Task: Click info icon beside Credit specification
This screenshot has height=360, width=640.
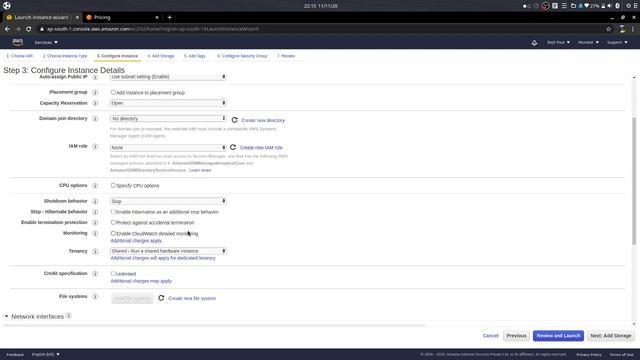Action: tap(95, 274)
